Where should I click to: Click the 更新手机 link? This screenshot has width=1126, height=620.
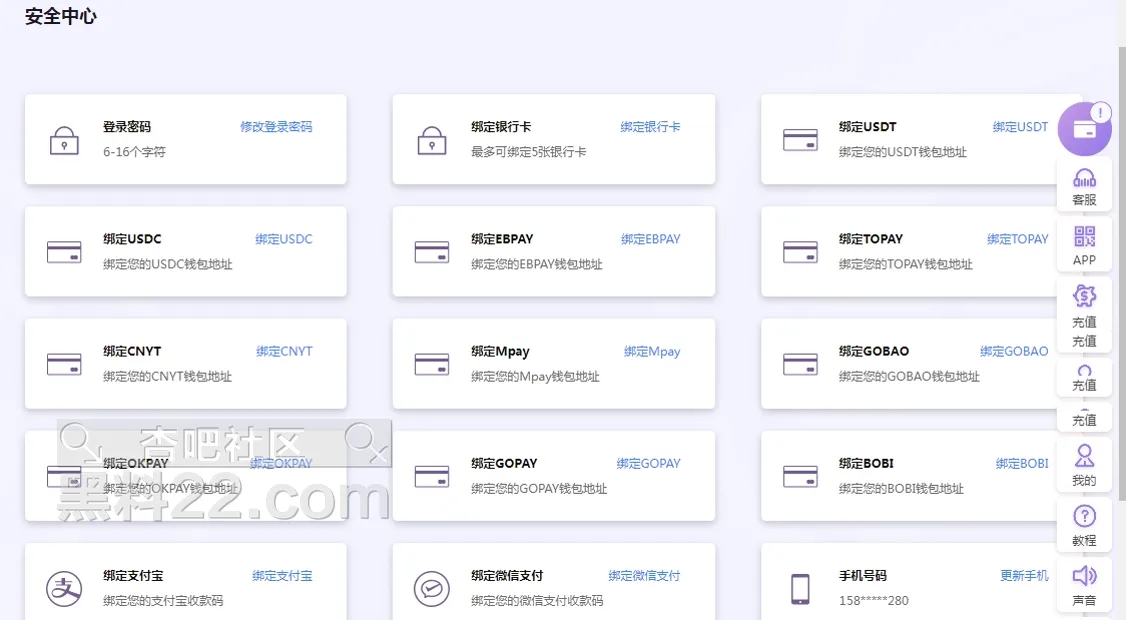click(1024, 575)
